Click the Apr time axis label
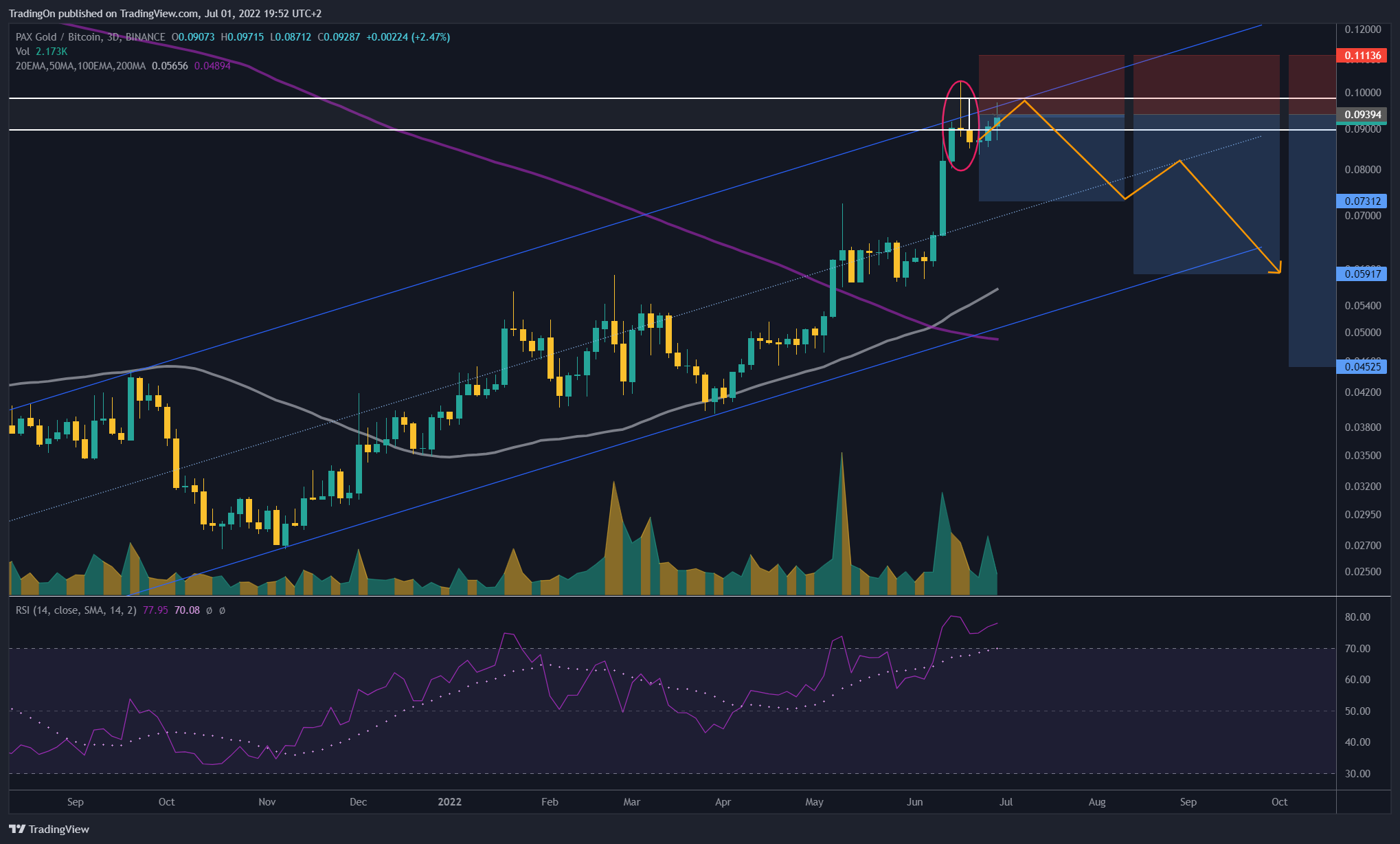The image size is (1400, 844). point(723,802)
